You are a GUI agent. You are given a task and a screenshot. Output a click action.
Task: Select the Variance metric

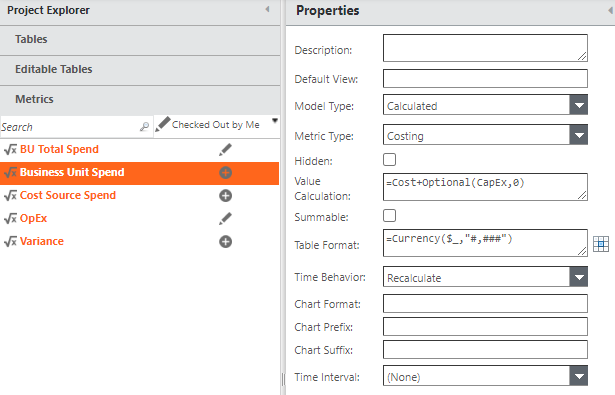coord(42,241)
